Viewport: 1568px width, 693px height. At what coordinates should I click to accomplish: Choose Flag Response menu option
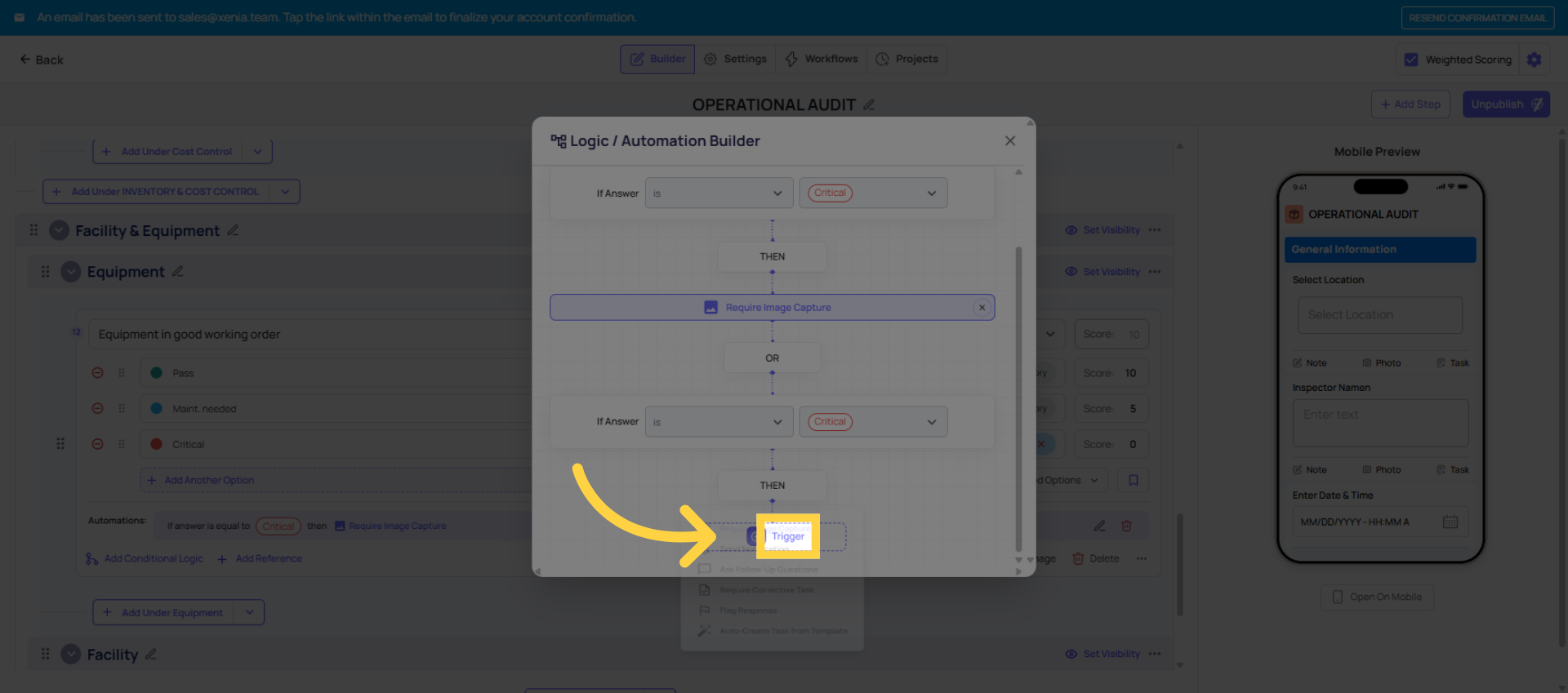748,611
